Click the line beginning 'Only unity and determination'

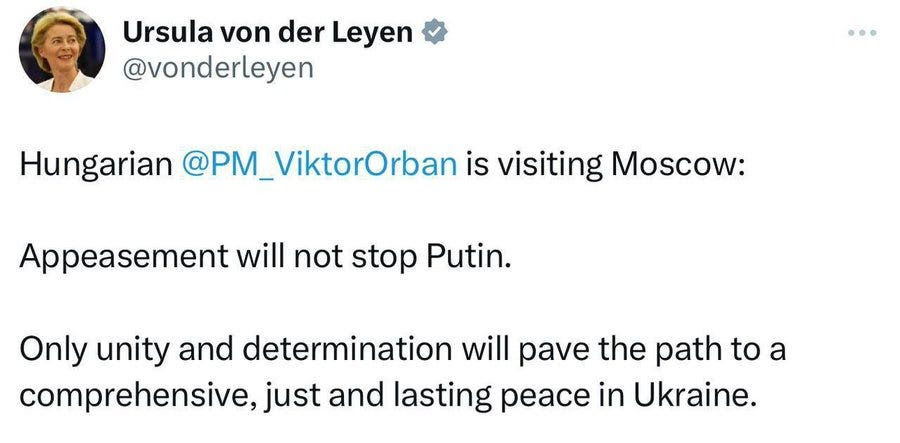pos(402,351)
